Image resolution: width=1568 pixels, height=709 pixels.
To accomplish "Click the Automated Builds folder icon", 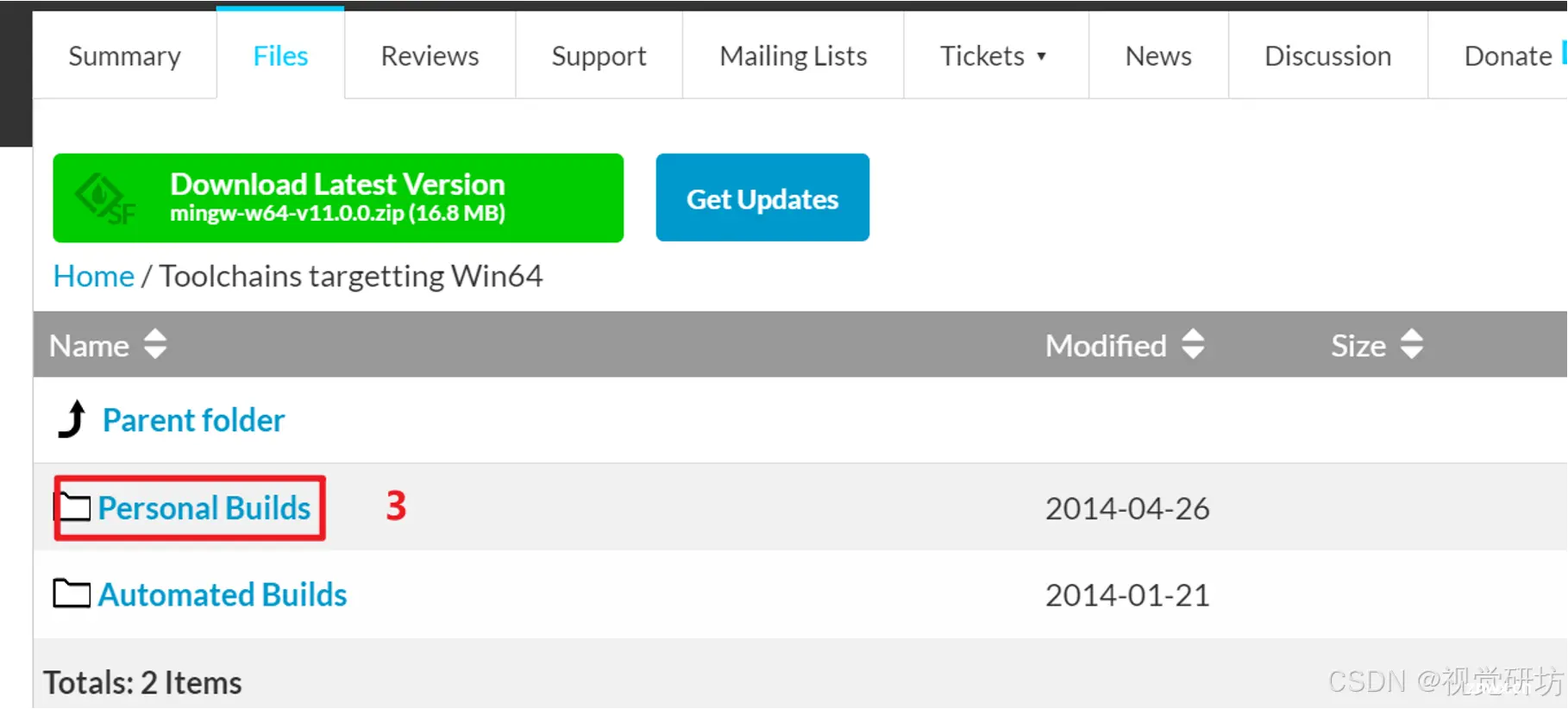I will [72, 593].
